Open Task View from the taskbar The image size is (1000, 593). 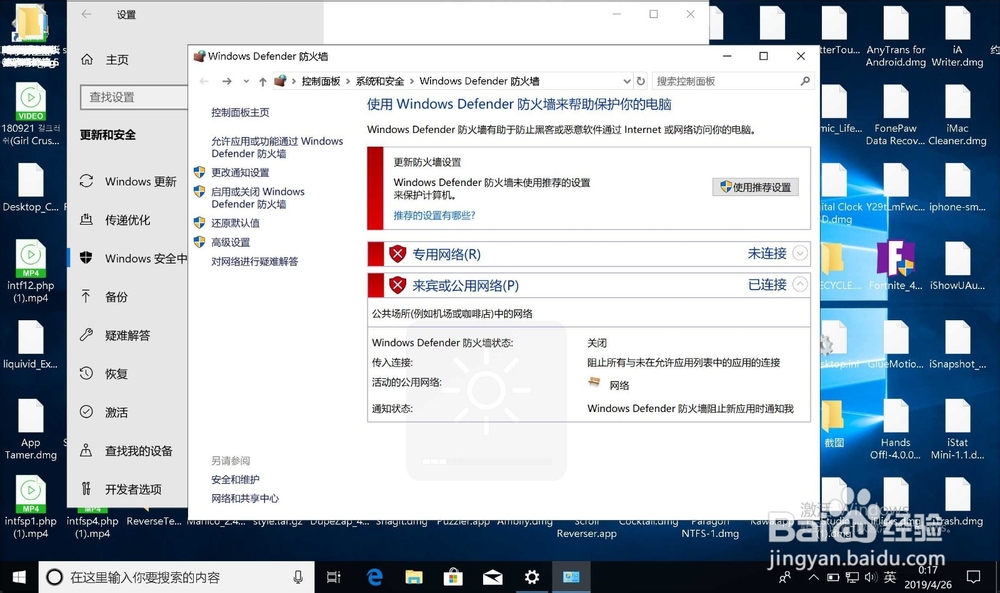tap(334, 577)
